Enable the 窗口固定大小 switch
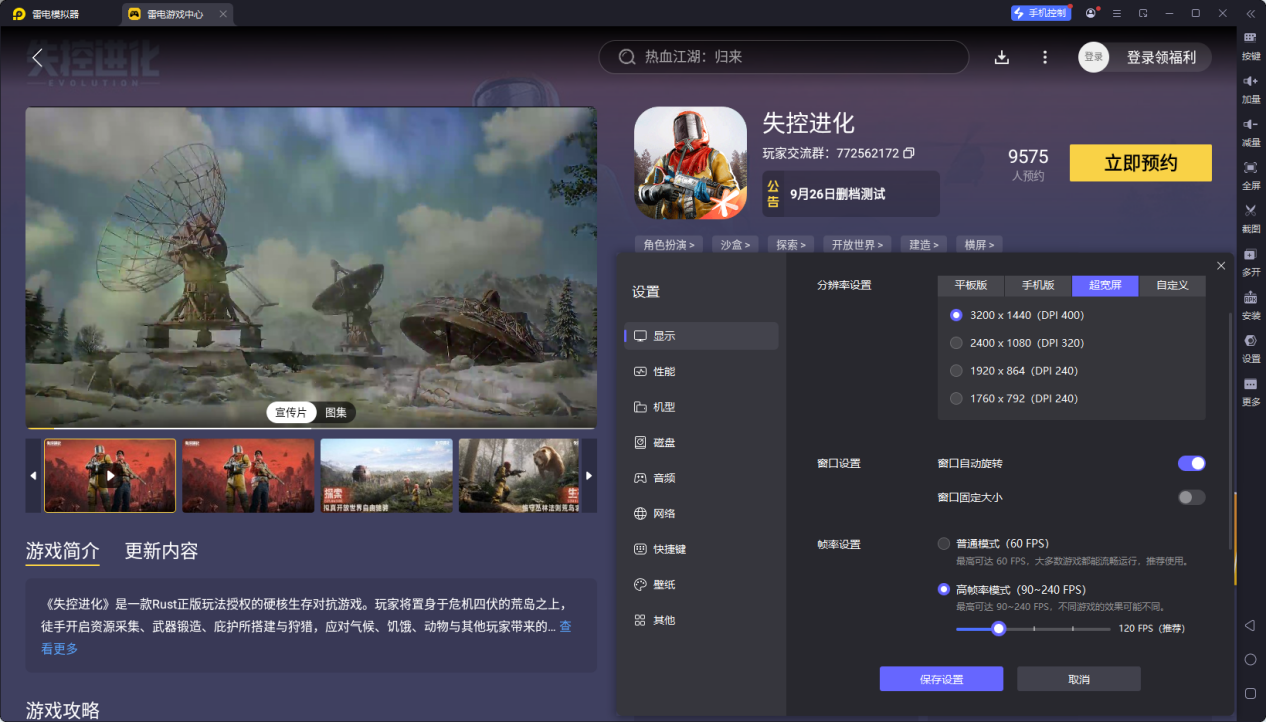The height and width of the screenshot is (722, 1266). pos(1191,497)
